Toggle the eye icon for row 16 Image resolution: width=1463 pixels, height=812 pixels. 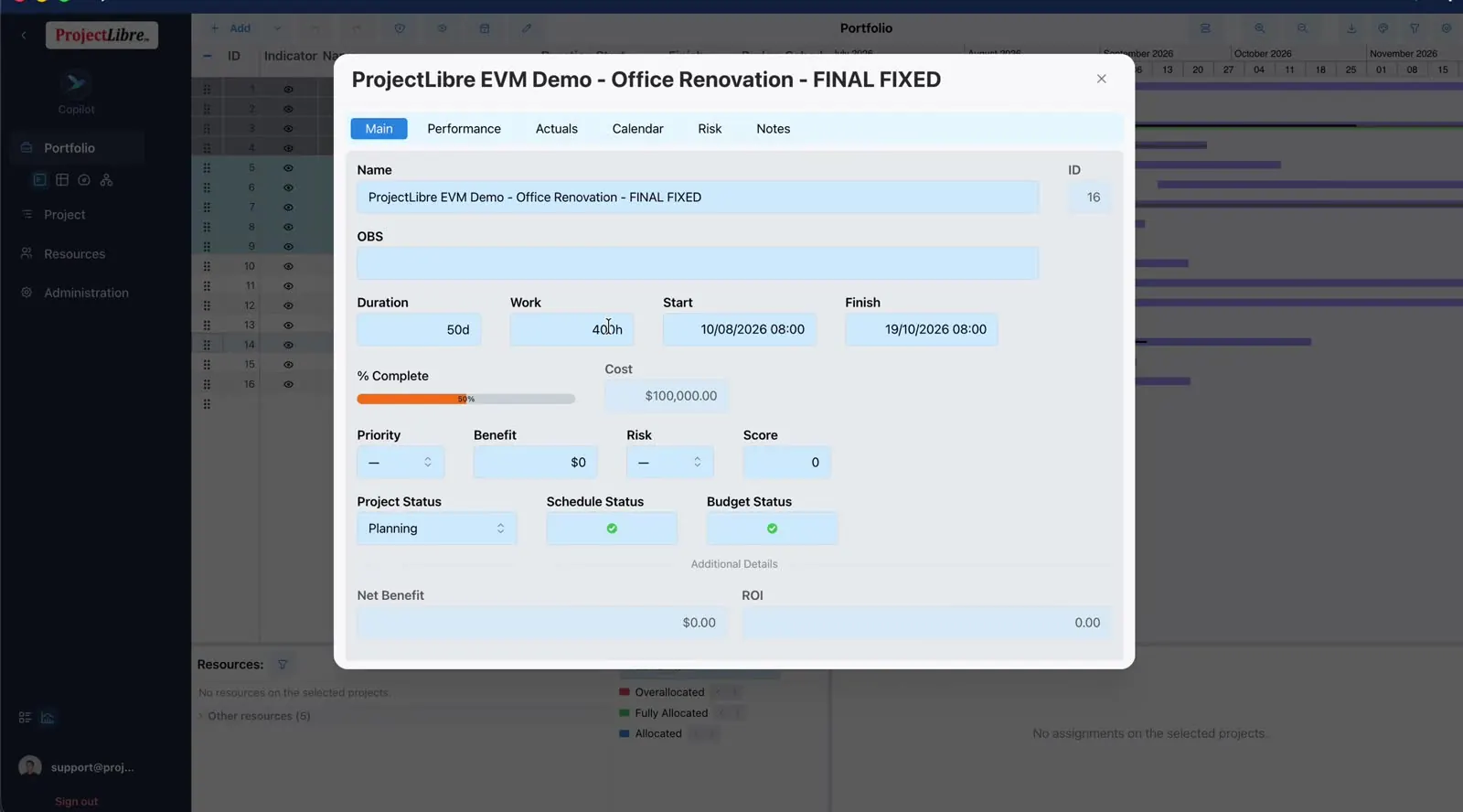point(288,384)
